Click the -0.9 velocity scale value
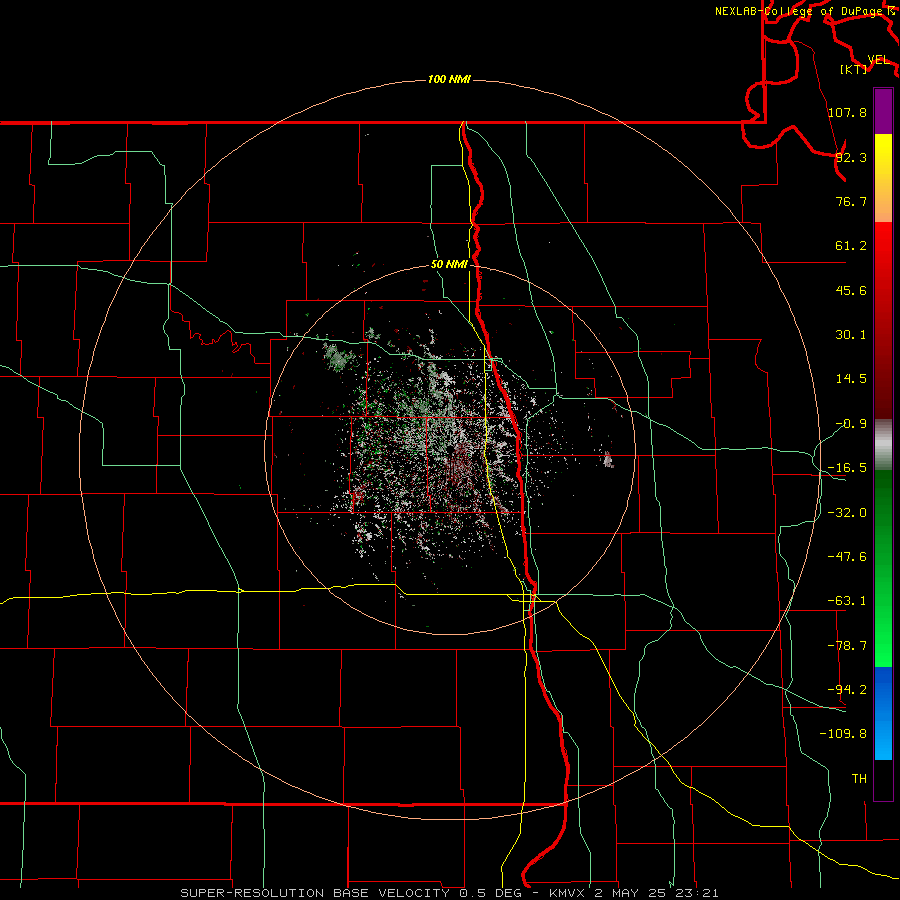Screen dimensions: 900x900 coord(851,424)
